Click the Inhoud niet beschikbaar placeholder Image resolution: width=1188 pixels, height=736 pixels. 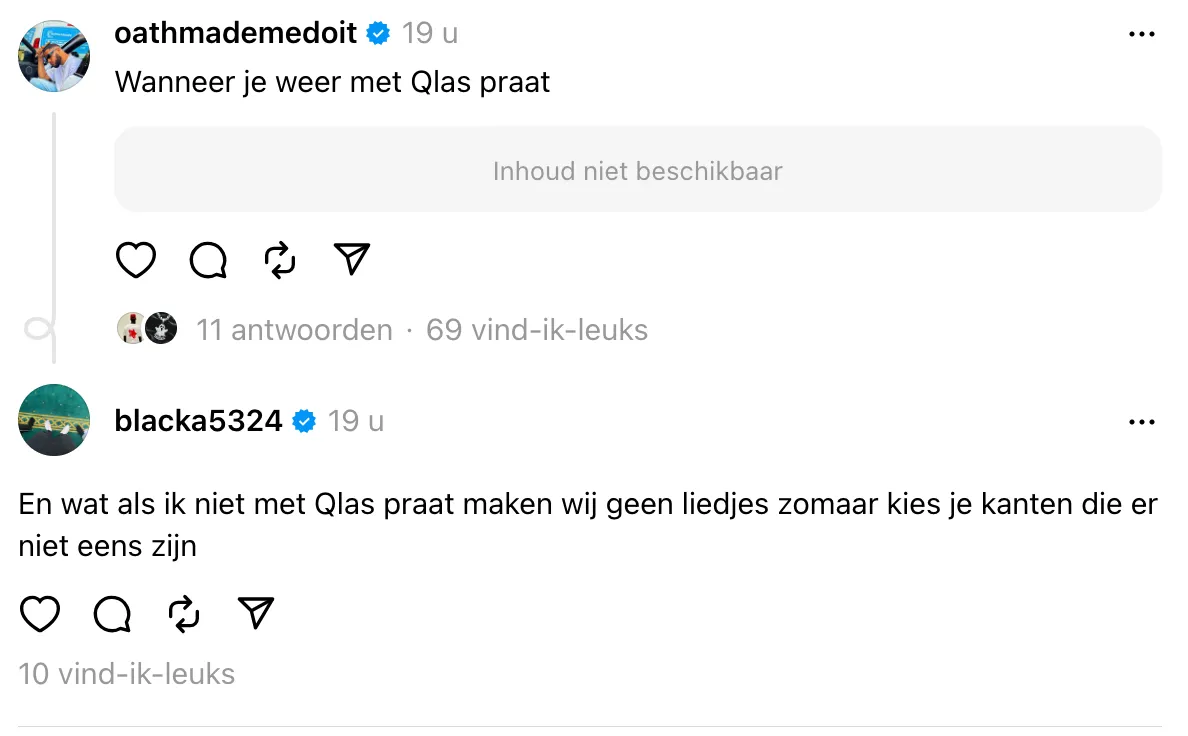click(x=638, y=170)
